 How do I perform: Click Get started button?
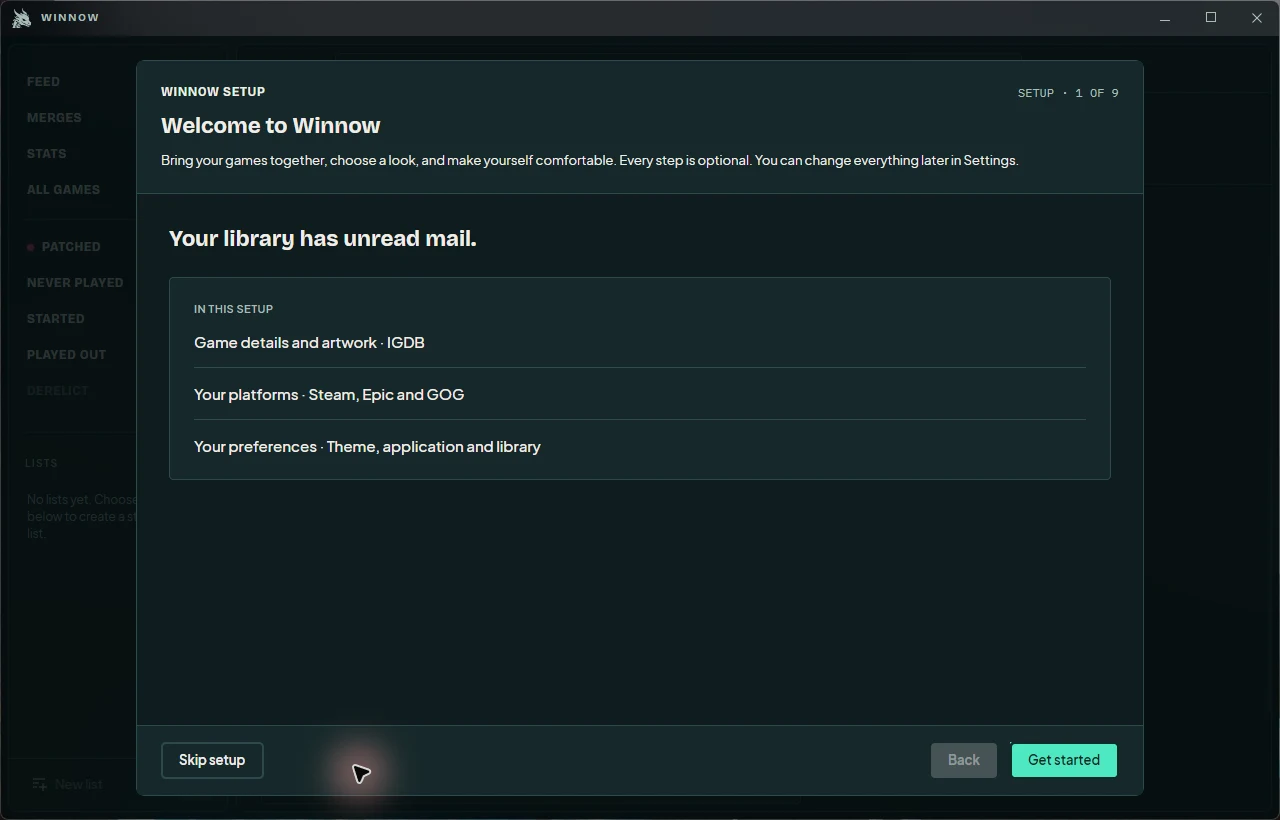1064,760
